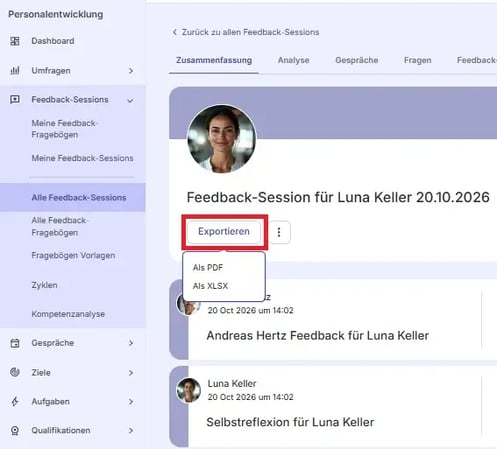Open the Fragen tab
Viewport: 497px width, 449px height.
418,60
